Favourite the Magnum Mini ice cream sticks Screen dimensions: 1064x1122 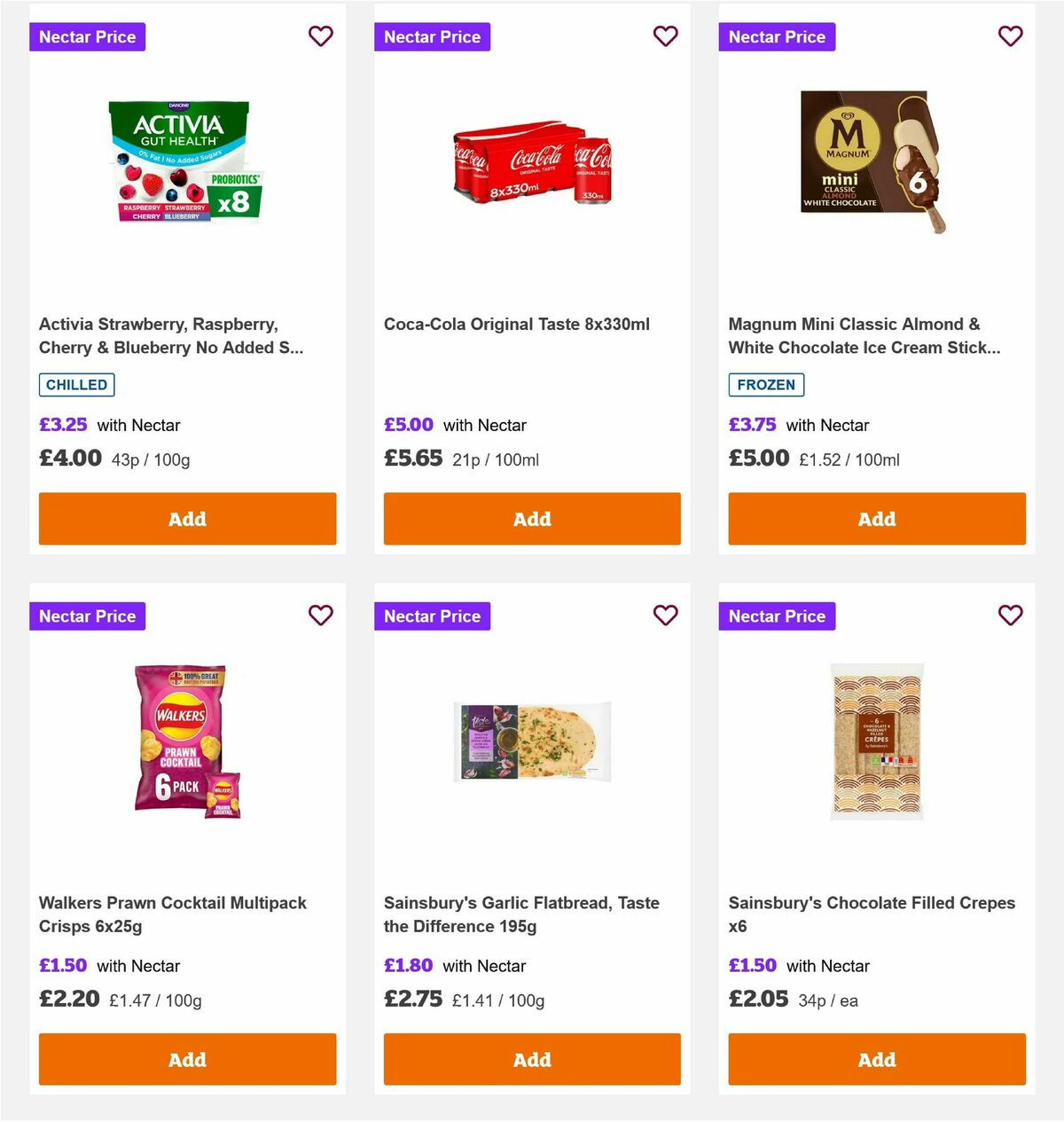(1010, 36)
